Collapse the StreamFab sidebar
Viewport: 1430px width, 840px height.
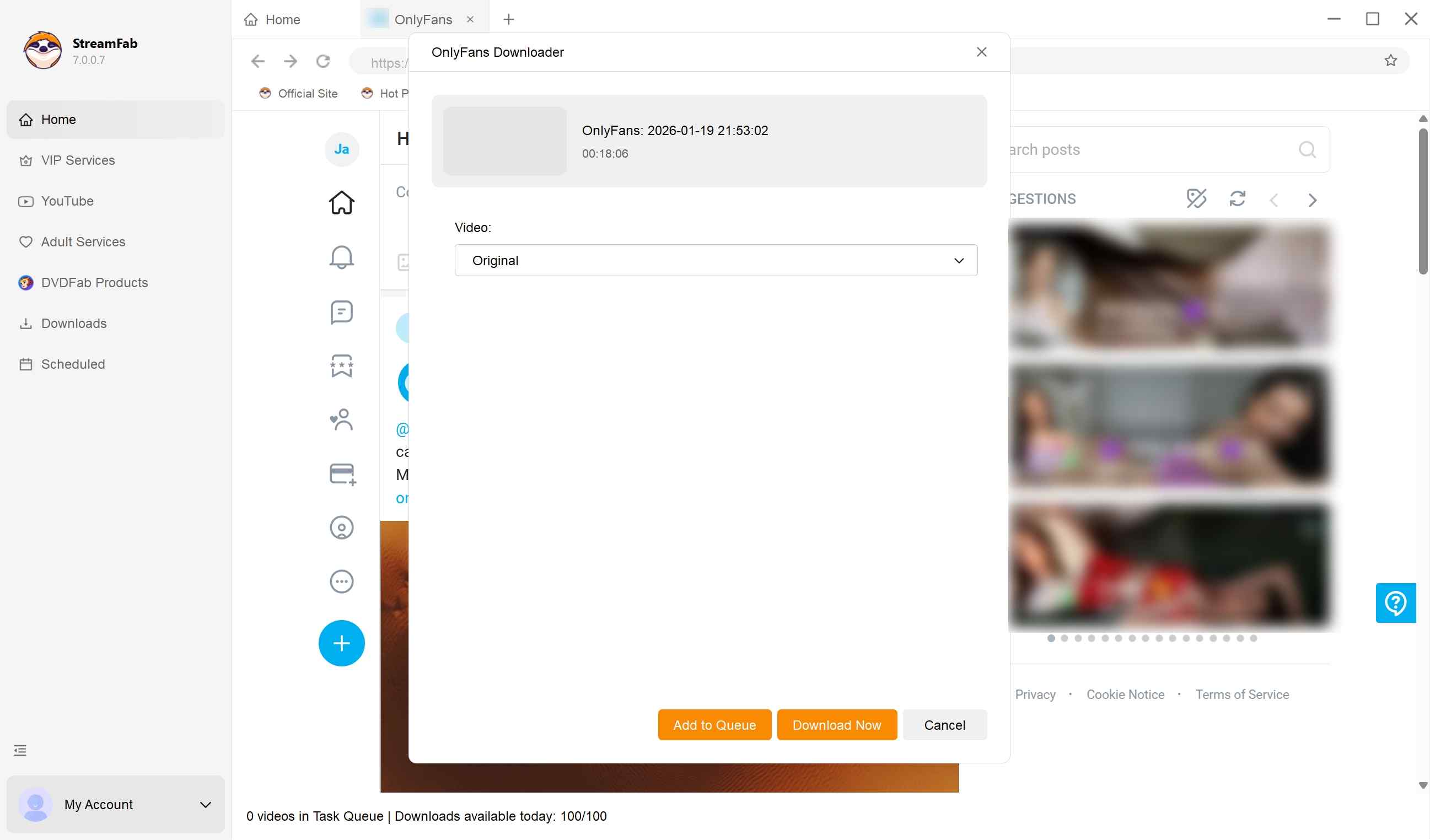click(x=20, y=750)
